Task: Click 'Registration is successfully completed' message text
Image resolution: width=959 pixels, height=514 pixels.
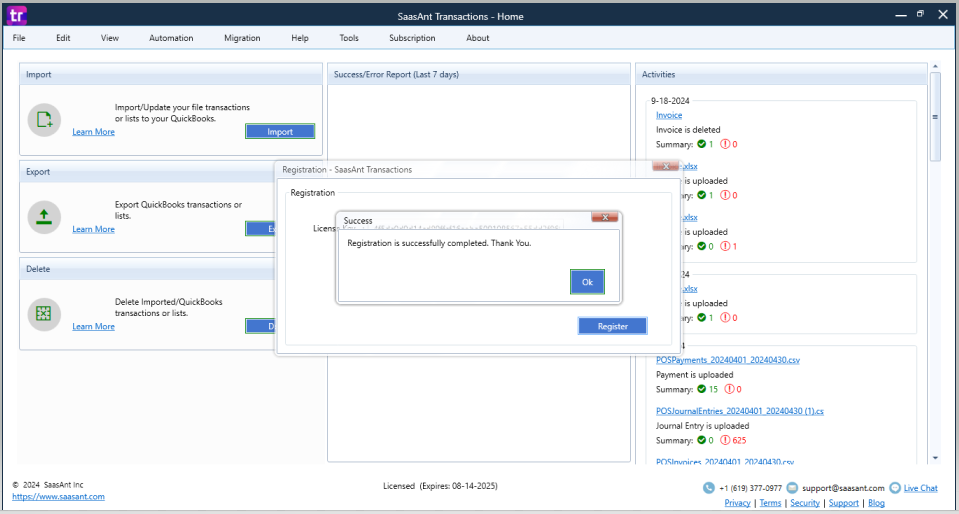Action: (x=439, y=243)
